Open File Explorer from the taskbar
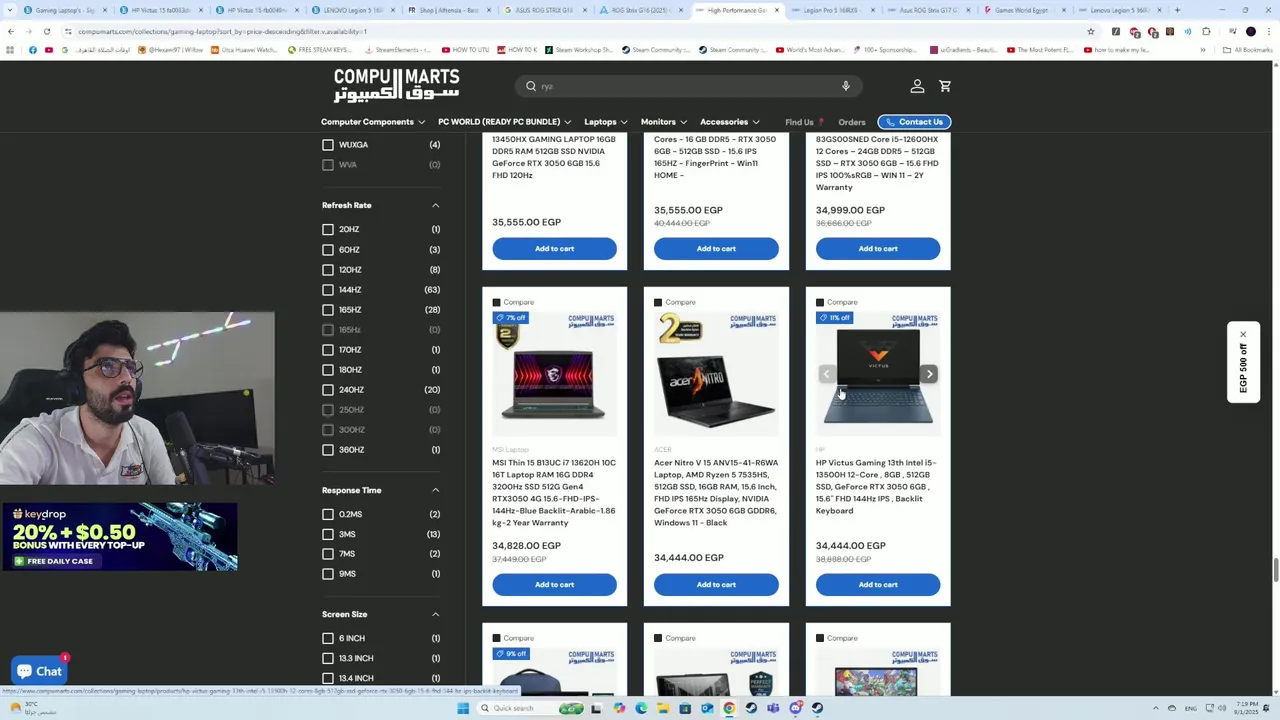 (x=663, y=708)
